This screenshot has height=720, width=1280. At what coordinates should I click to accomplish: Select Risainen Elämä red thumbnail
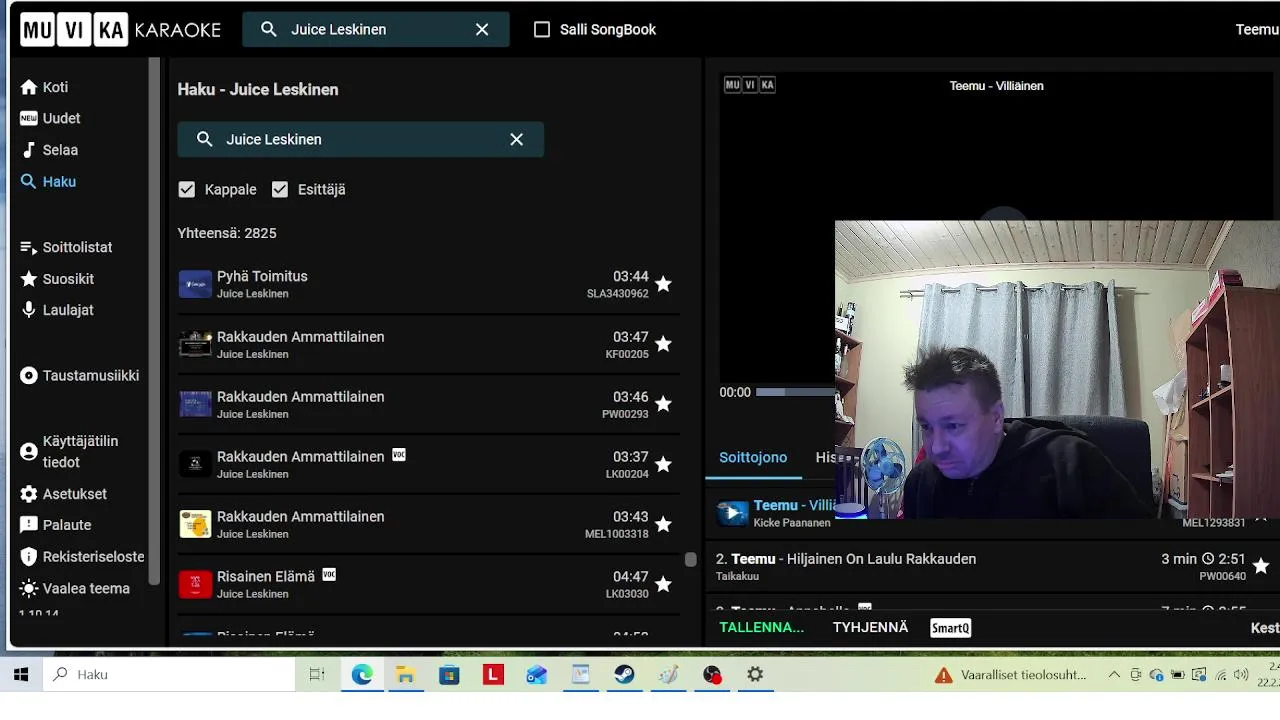195,584
